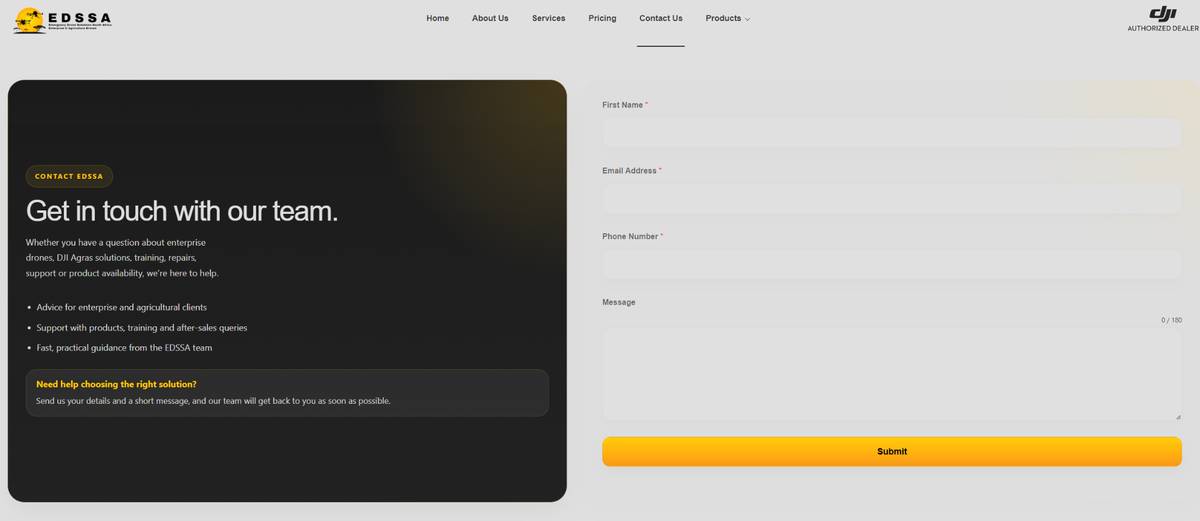Navigate to the Pricing page
Screen dimensions: 1200x521
click(x=602, y=18)
